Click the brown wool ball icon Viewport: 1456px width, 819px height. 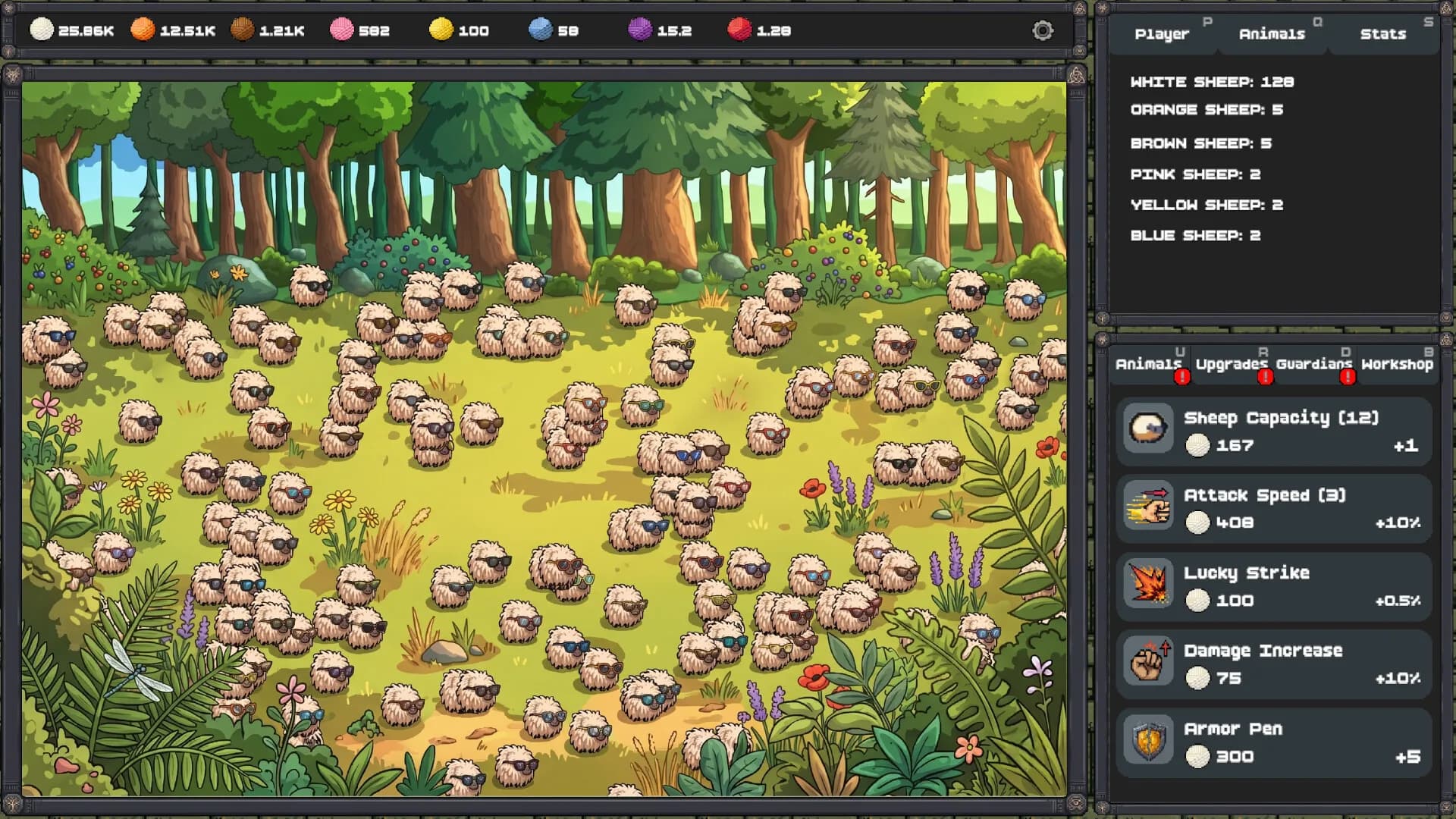tap(242, 30)
